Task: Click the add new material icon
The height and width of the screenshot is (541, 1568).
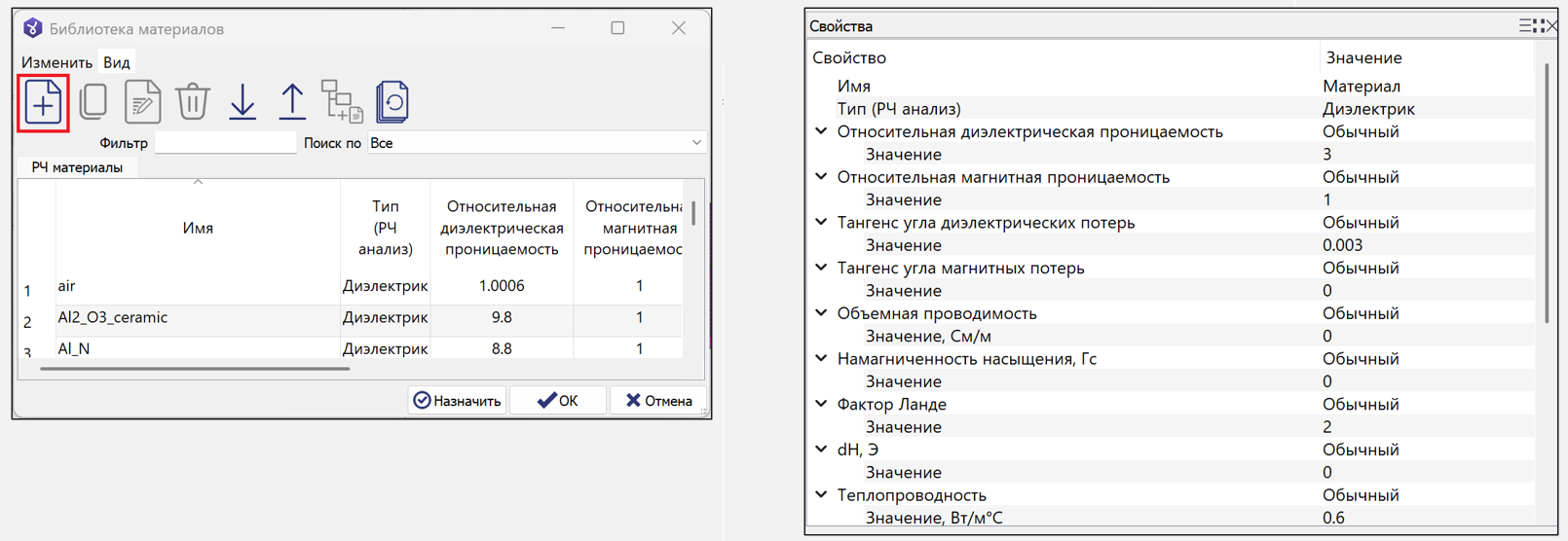Action: tap(43, 102)
